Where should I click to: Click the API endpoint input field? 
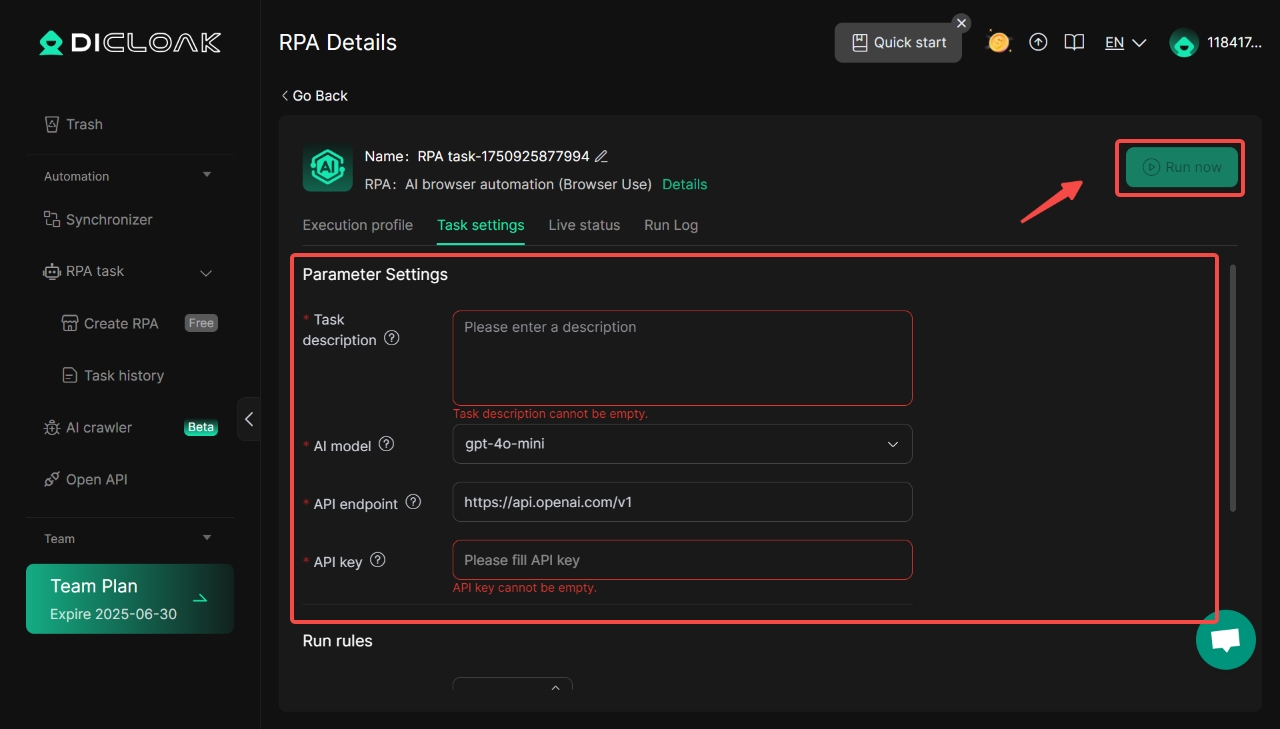point(682,502)
